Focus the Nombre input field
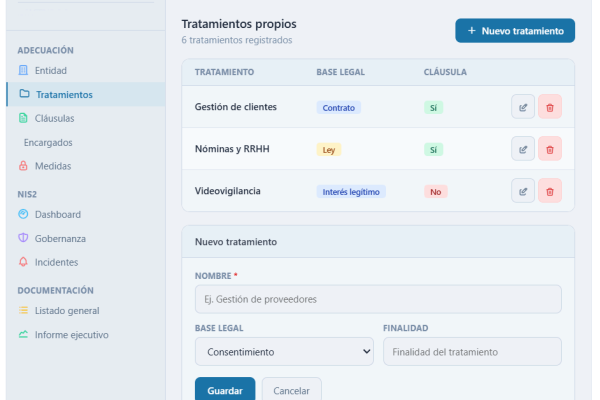Screen dimensions: 600x400 (x=378, y=299)
